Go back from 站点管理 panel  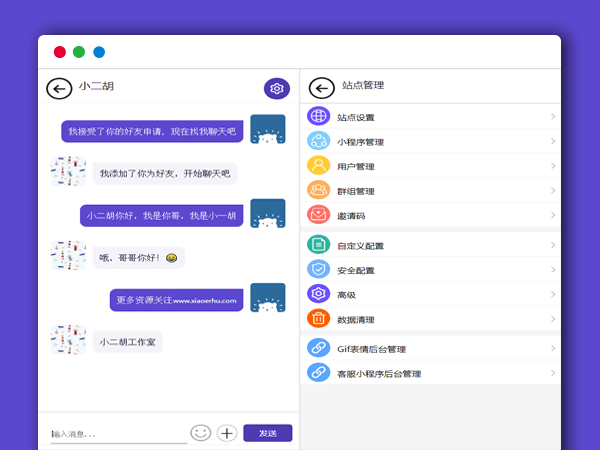(x=322, y=87)
